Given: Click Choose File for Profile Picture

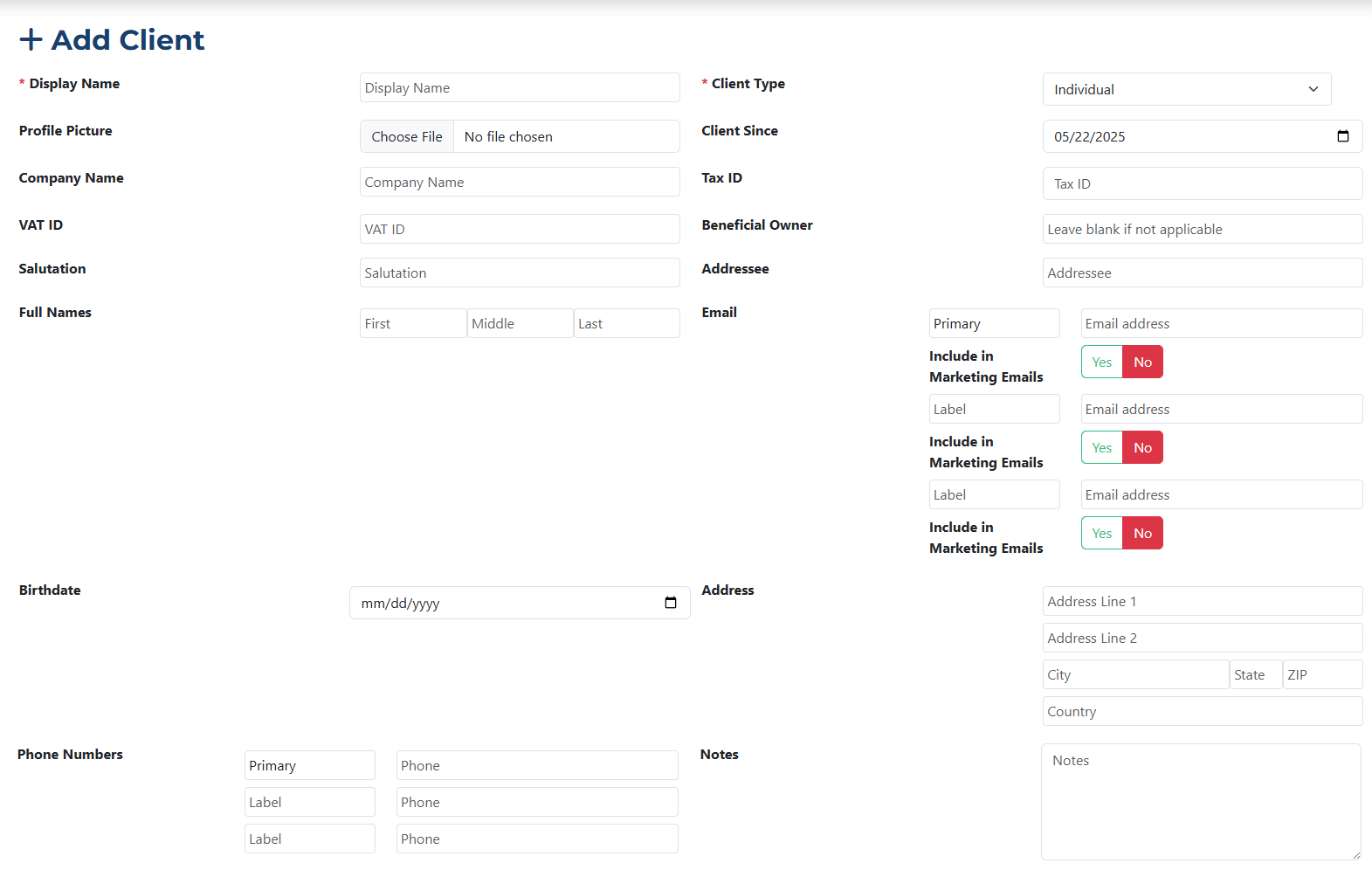Looking at the screenshot, I should tap(407, 136).
